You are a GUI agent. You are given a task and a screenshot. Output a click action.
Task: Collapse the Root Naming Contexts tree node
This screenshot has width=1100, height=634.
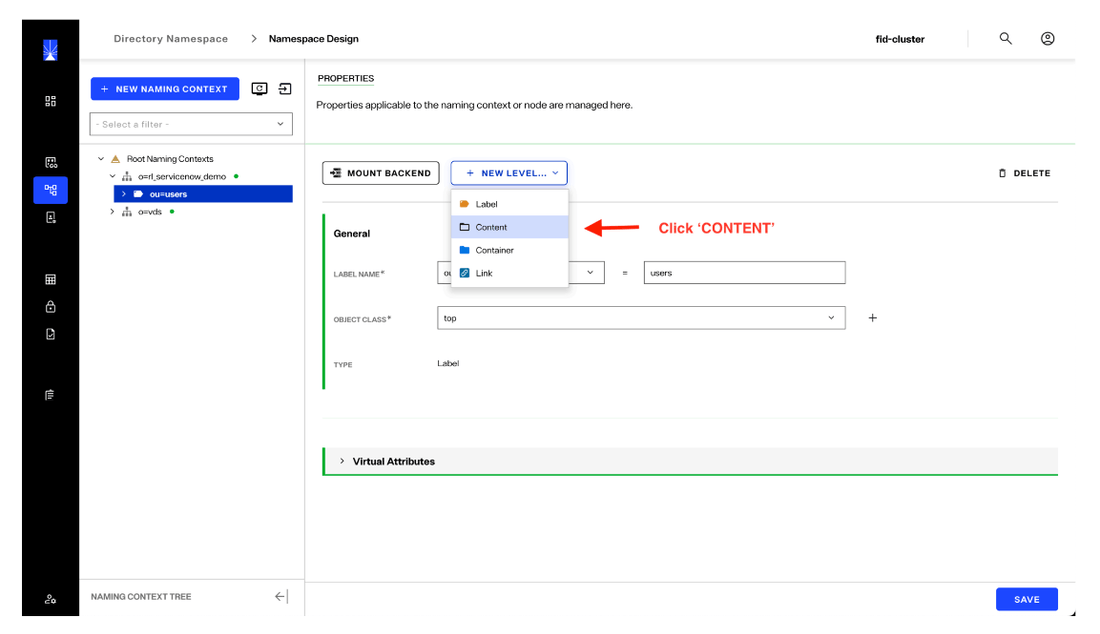[101, 159]
